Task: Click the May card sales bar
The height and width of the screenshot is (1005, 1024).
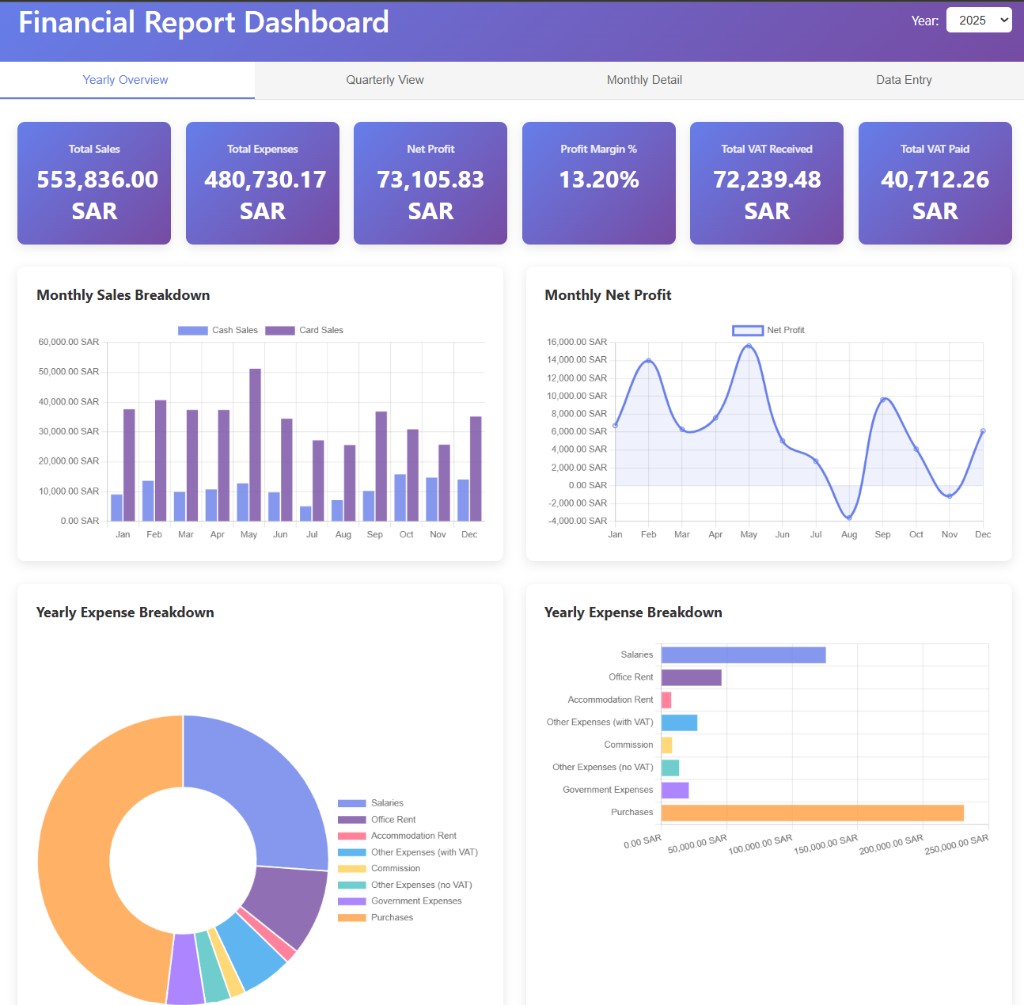Action: pyautogui.click(x=255, y=445)
